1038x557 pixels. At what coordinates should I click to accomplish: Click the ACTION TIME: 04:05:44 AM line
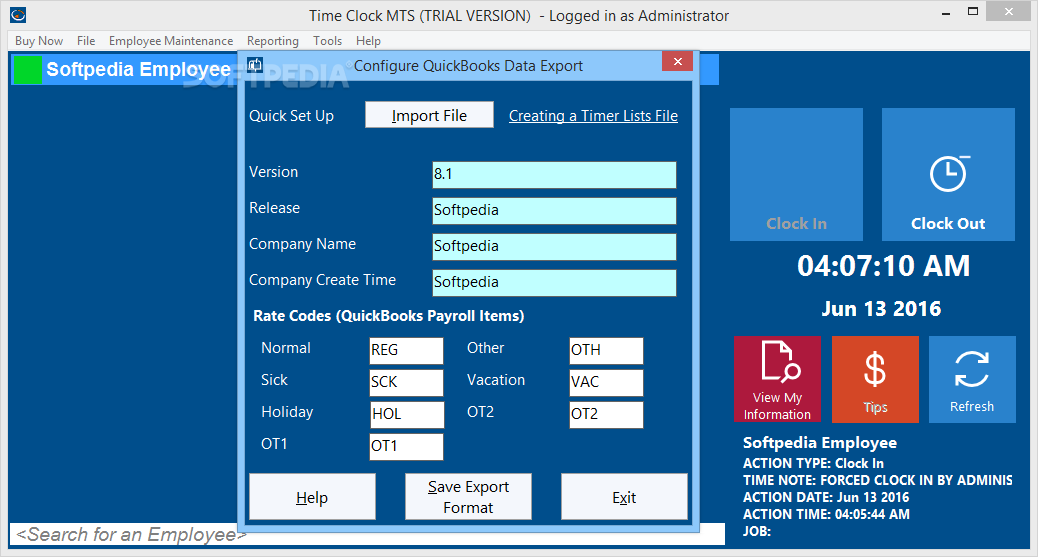point(826,515)
